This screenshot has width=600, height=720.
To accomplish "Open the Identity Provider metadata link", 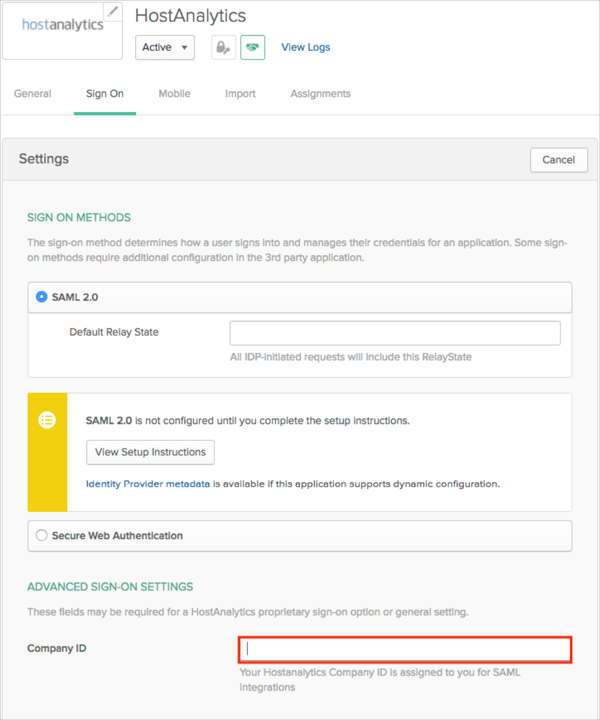I will click(x=148, y=484).
